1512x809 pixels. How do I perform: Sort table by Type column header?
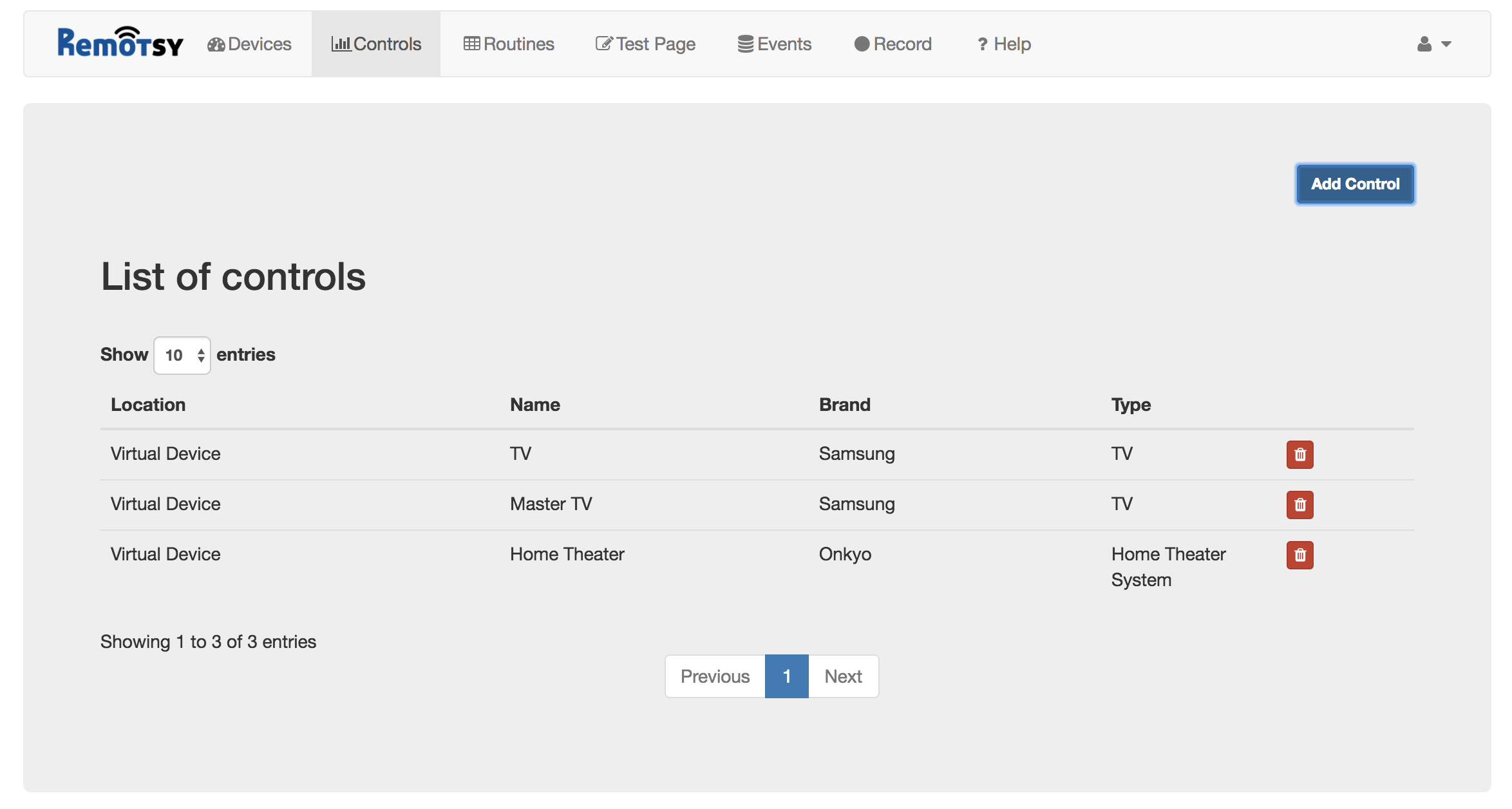1131,404
